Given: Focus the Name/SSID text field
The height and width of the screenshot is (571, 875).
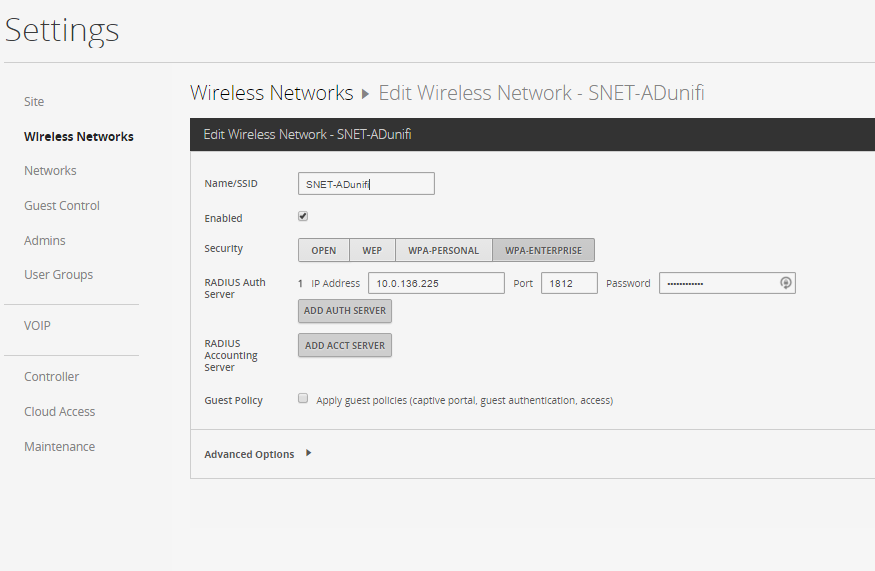Looking at the screenshot, I should [x=366, y=184].
